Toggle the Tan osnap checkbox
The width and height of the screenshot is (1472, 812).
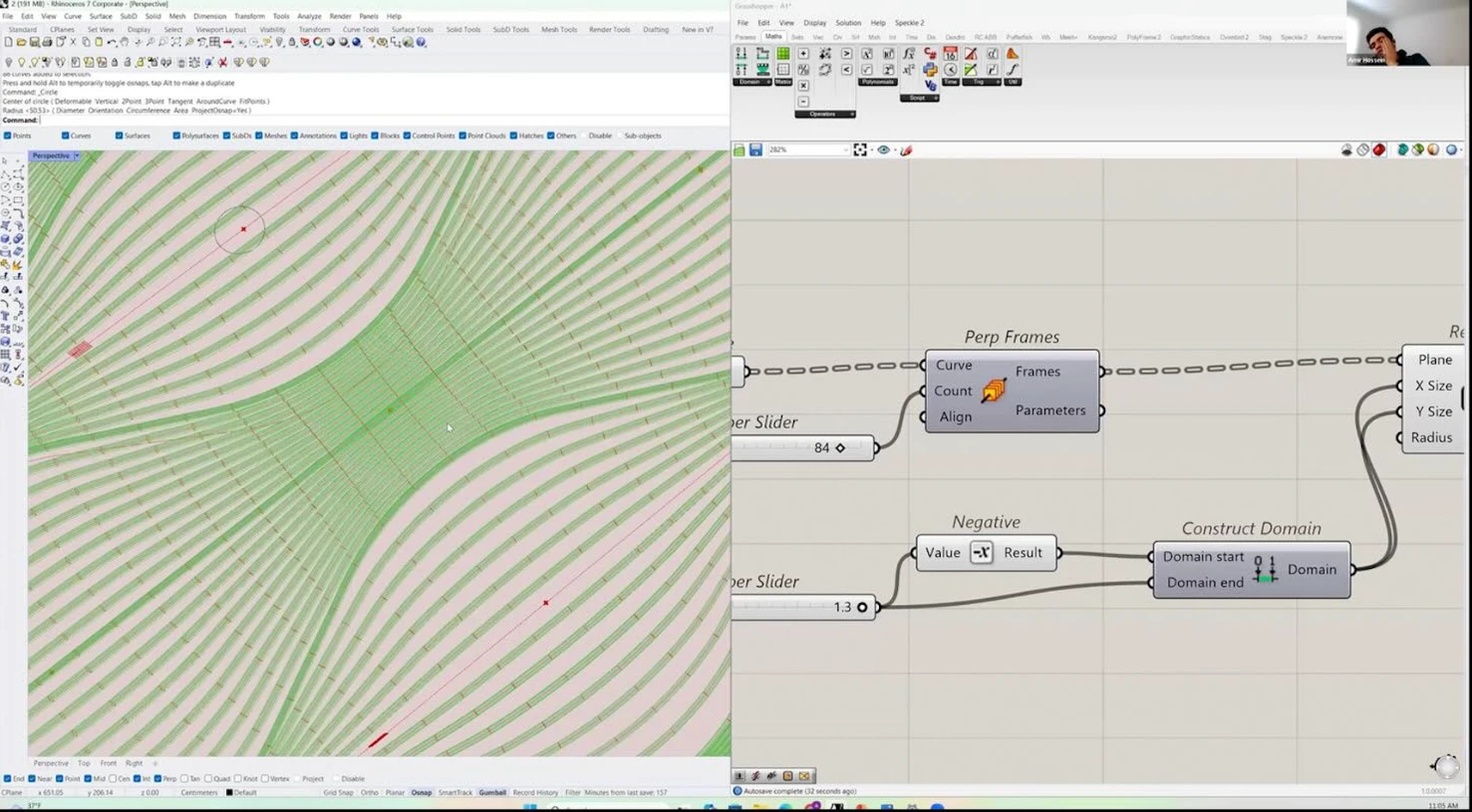(x=185, y=779)
